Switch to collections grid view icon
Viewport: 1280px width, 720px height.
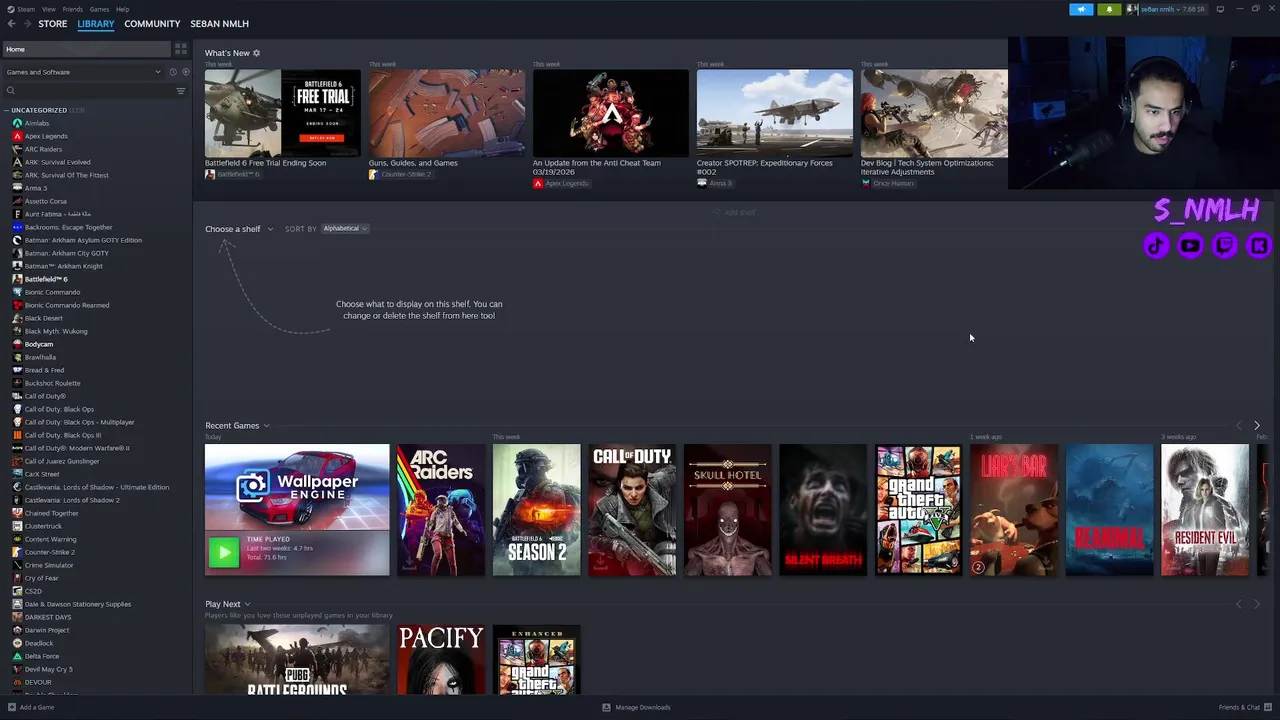point(181,49)
